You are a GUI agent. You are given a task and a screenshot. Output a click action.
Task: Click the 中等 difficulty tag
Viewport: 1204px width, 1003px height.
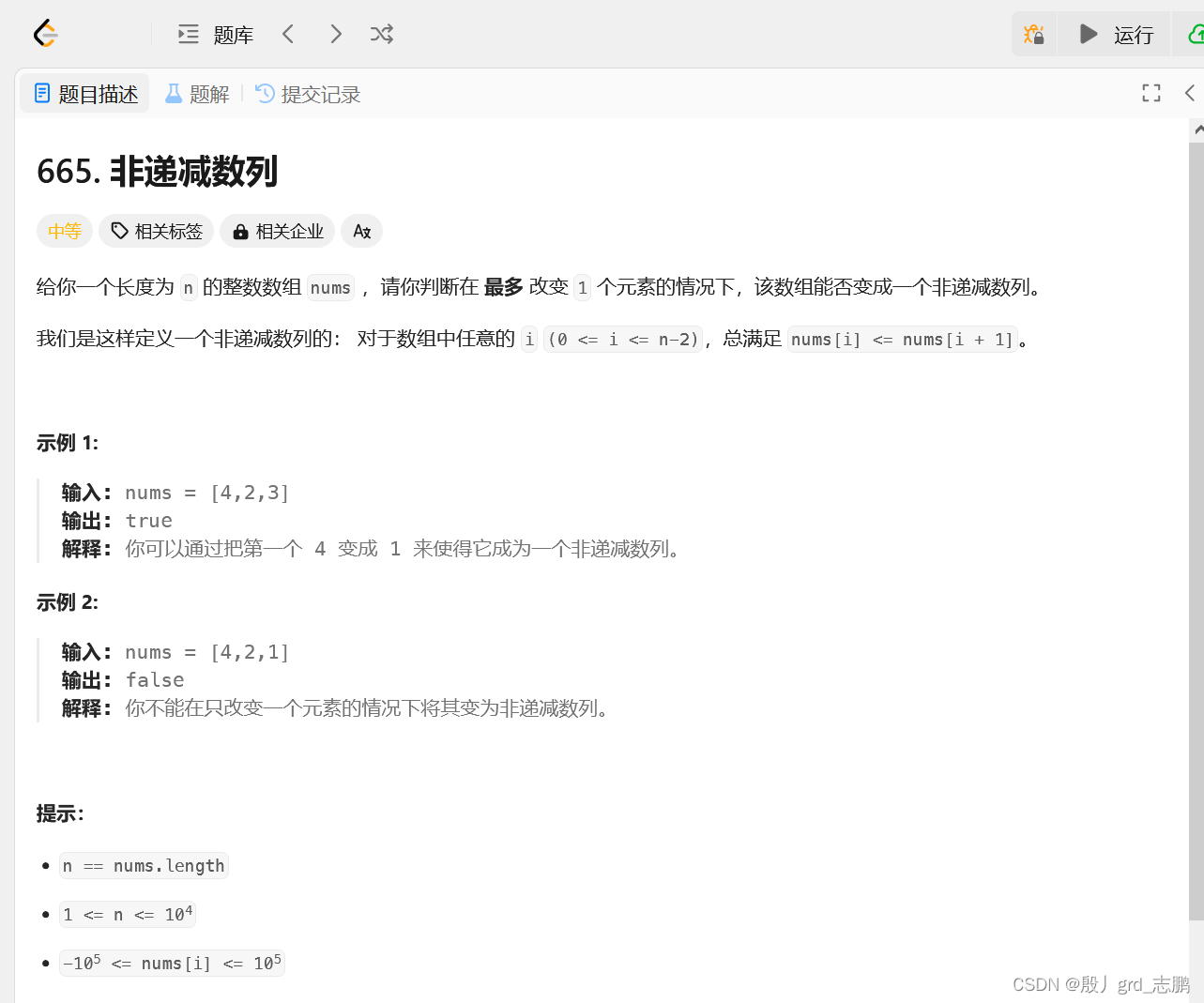pos(65,231)
